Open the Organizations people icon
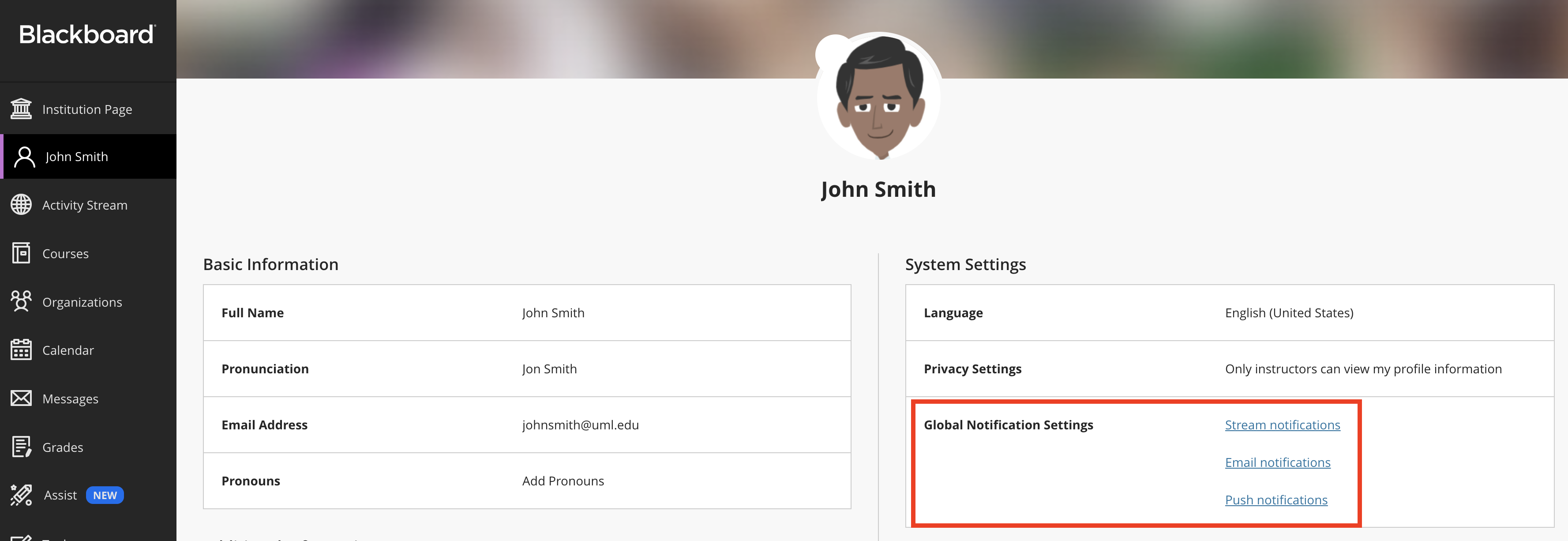 [21, 301]
